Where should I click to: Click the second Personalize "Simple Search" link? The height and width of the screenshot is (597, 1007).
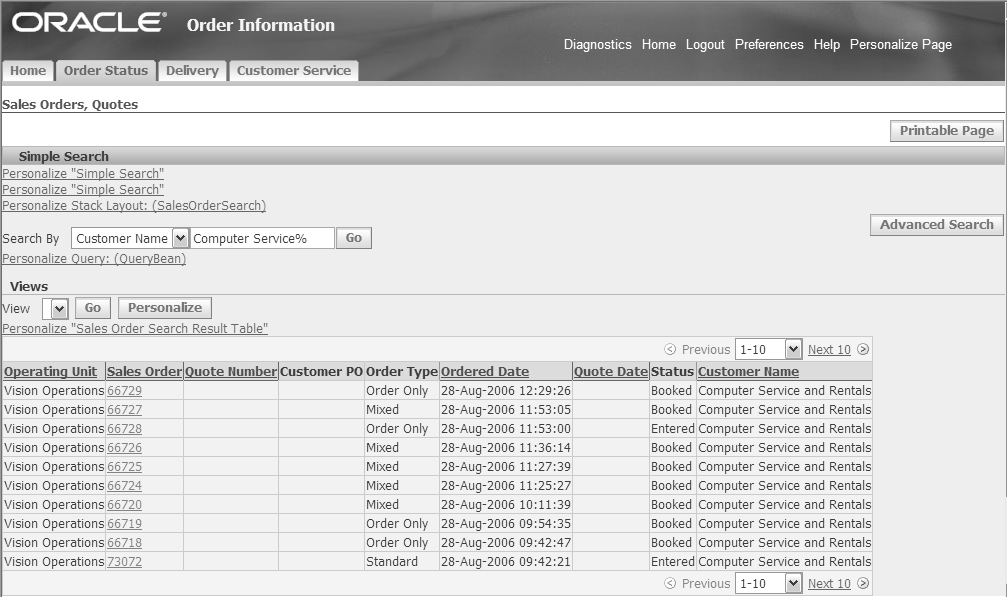83,189
